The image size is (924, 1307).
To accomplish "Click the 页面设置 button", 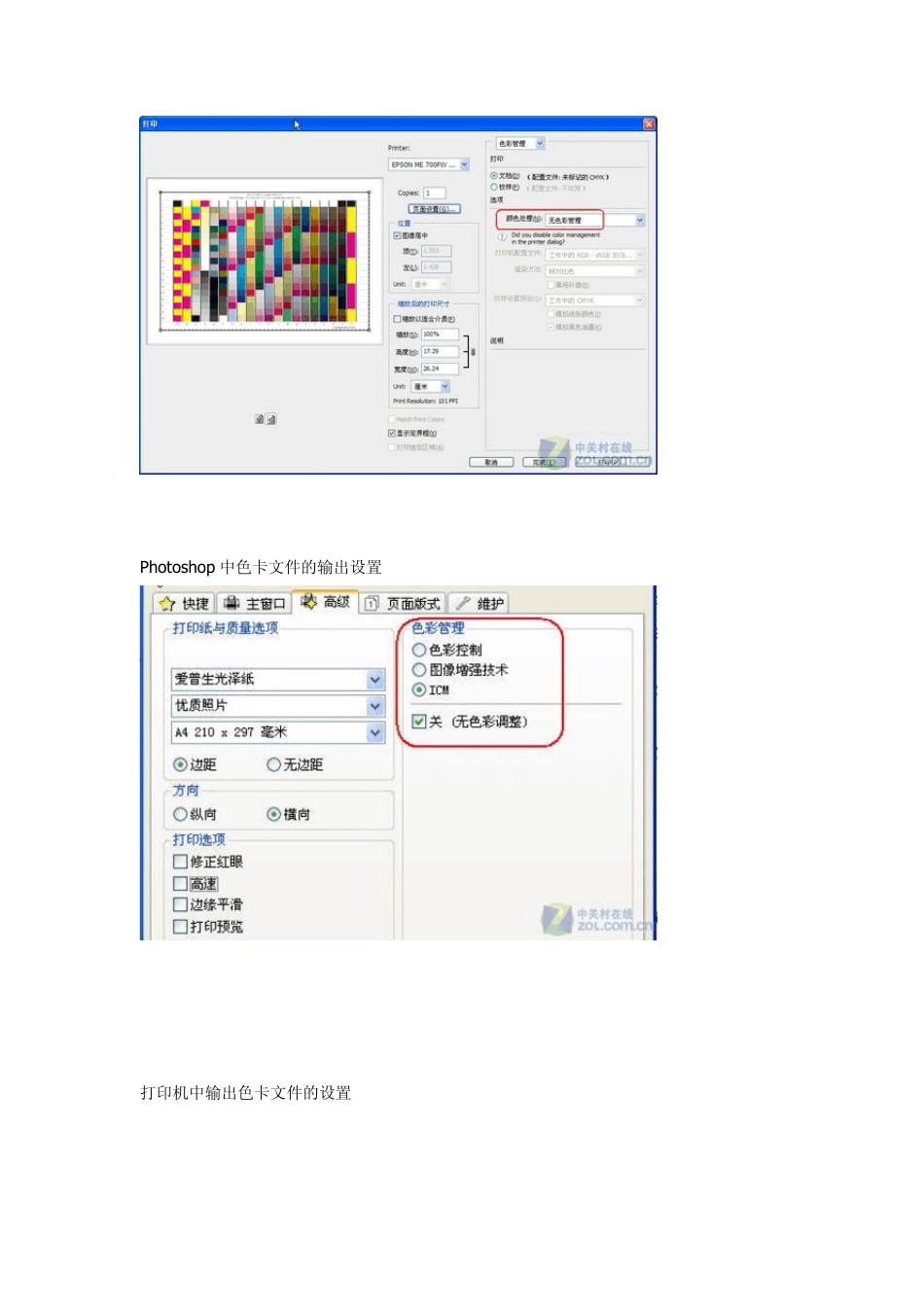I will point(433,209).
